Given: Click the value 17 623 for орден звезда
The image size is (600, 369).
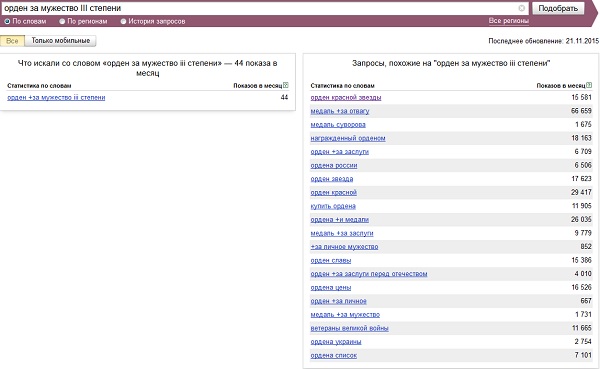Looking at the screenshot, I should point(581,179).
